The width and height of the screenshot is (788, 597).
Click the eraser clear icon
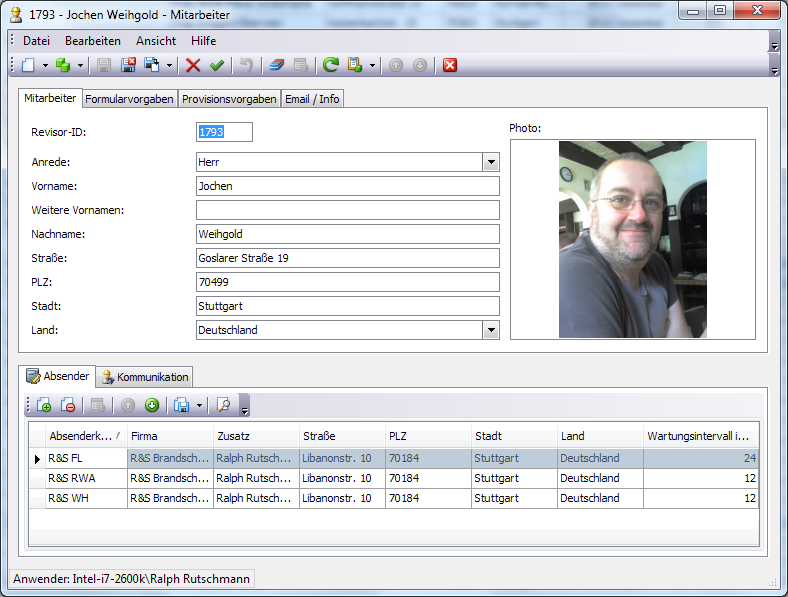click(x=276, y=65)
